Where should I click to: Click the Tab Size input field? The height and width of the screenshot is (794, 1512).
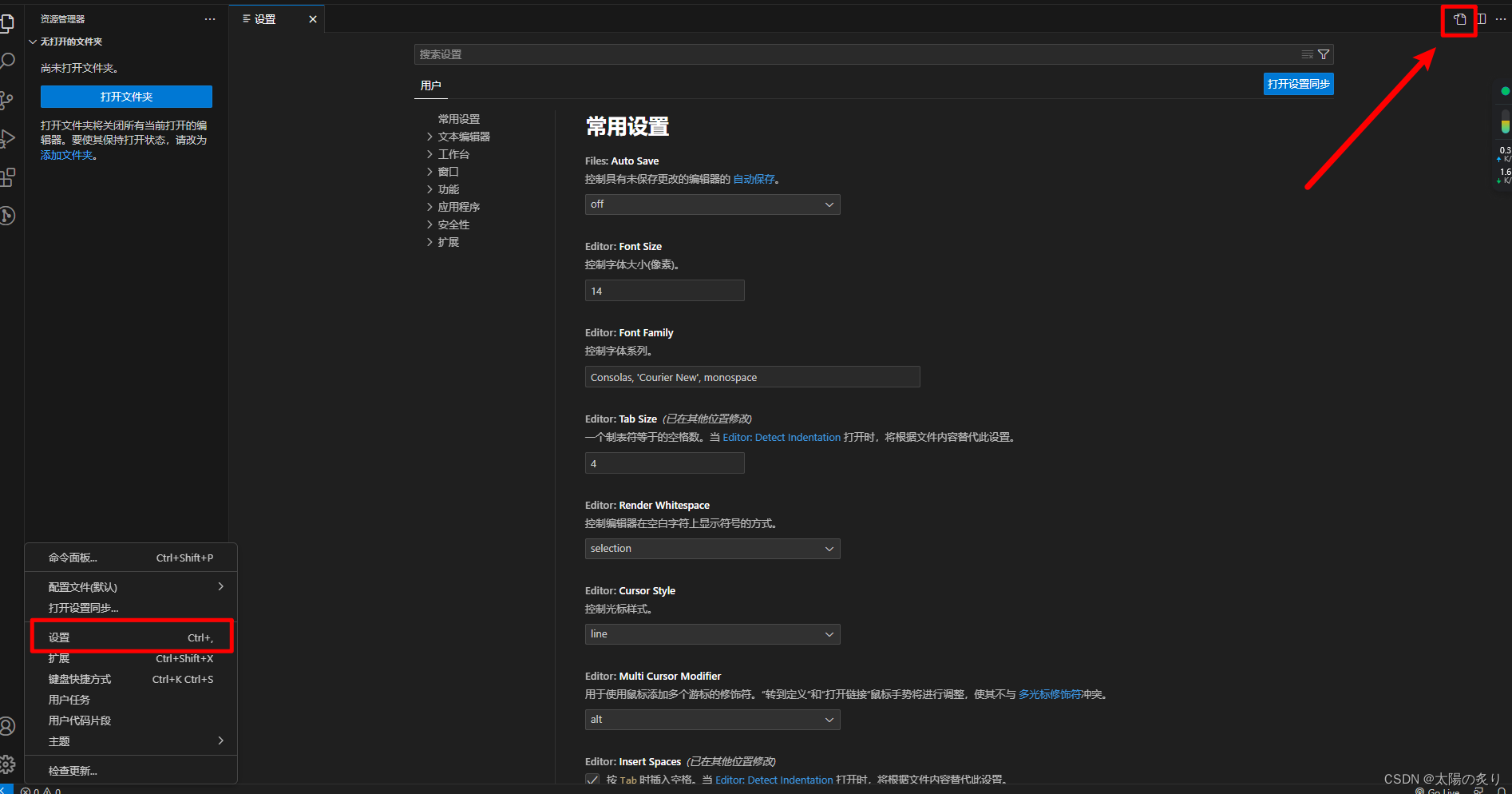click(664, 463)
